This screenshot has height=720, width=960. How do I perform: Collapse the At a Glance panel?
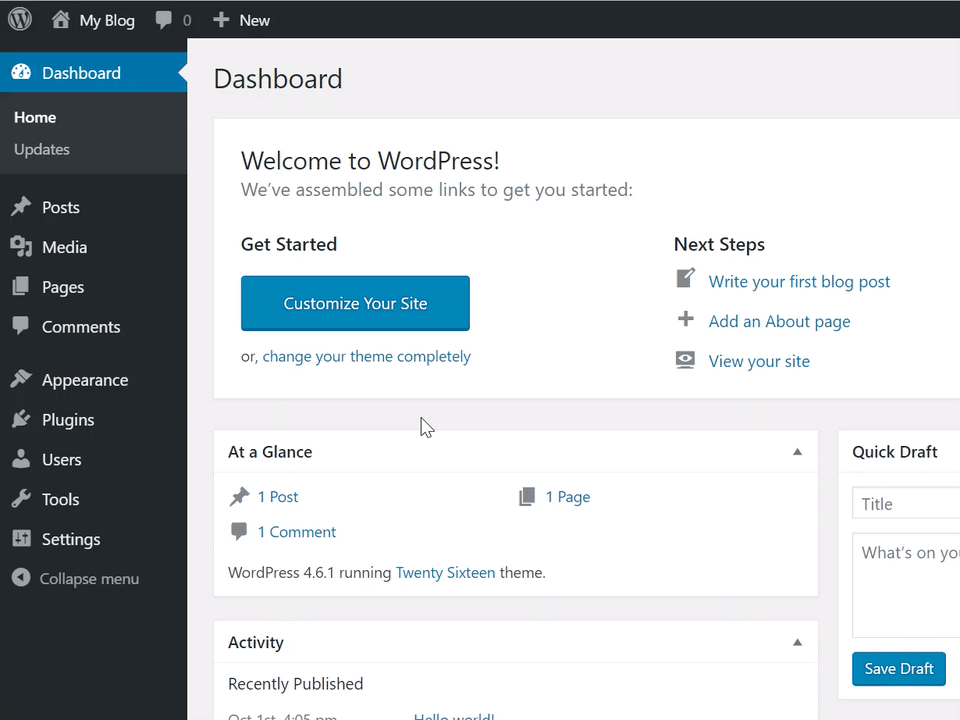click(x=797, y=452)
